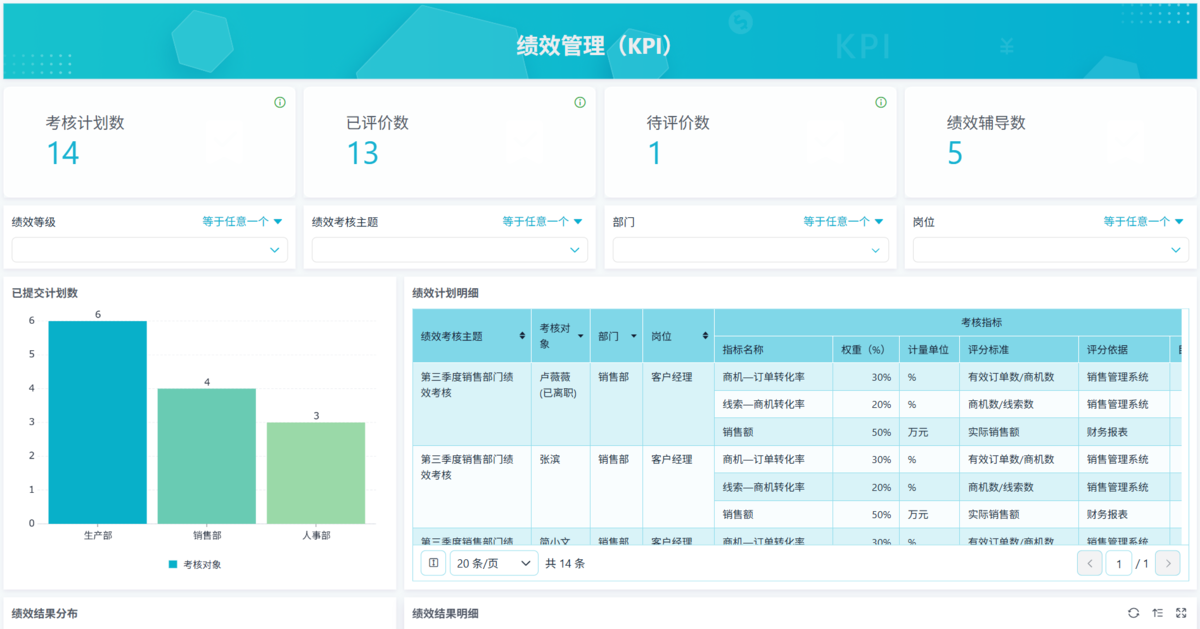Refresh the 绩效结果明细 panel
Screen dimensions: 1200x629
[1133, 613]
